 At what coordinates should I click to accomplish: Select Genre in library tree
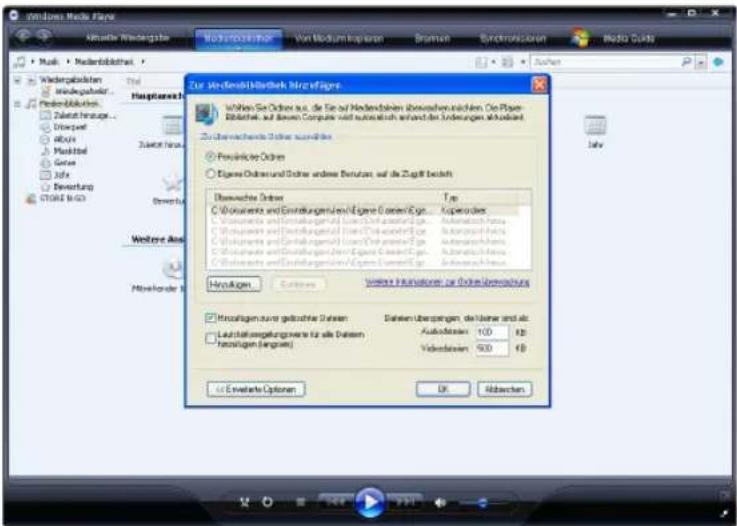(64, 163)
